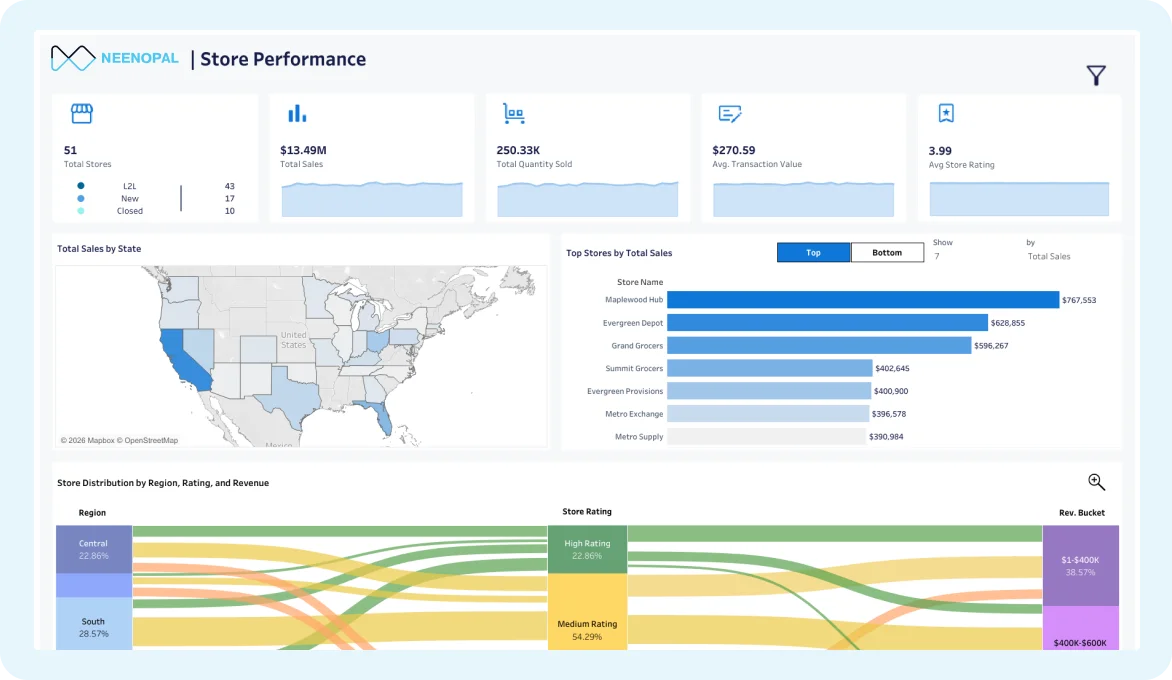Image resolution: width=1172 pixels, height=680 pixels.
Task: Click the Total Sales by State title
Action: [99, 249]
